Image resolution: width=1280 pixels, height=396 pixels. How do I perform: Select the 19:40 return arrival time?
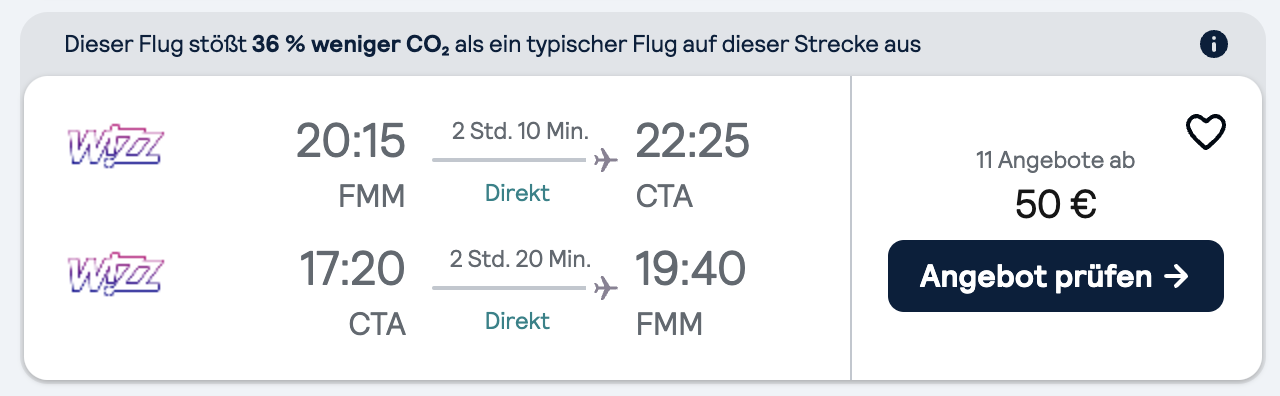coord(691,269)
